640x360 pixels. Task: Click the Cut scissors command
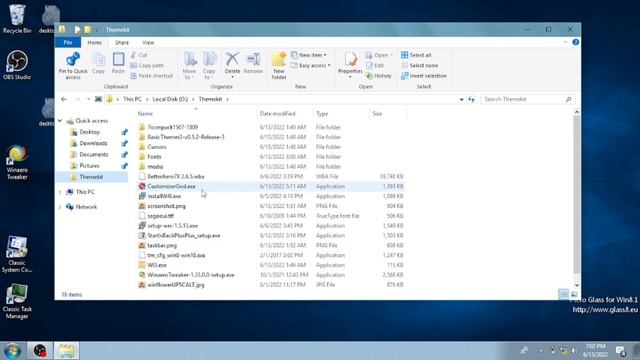(x=139, y=55)
